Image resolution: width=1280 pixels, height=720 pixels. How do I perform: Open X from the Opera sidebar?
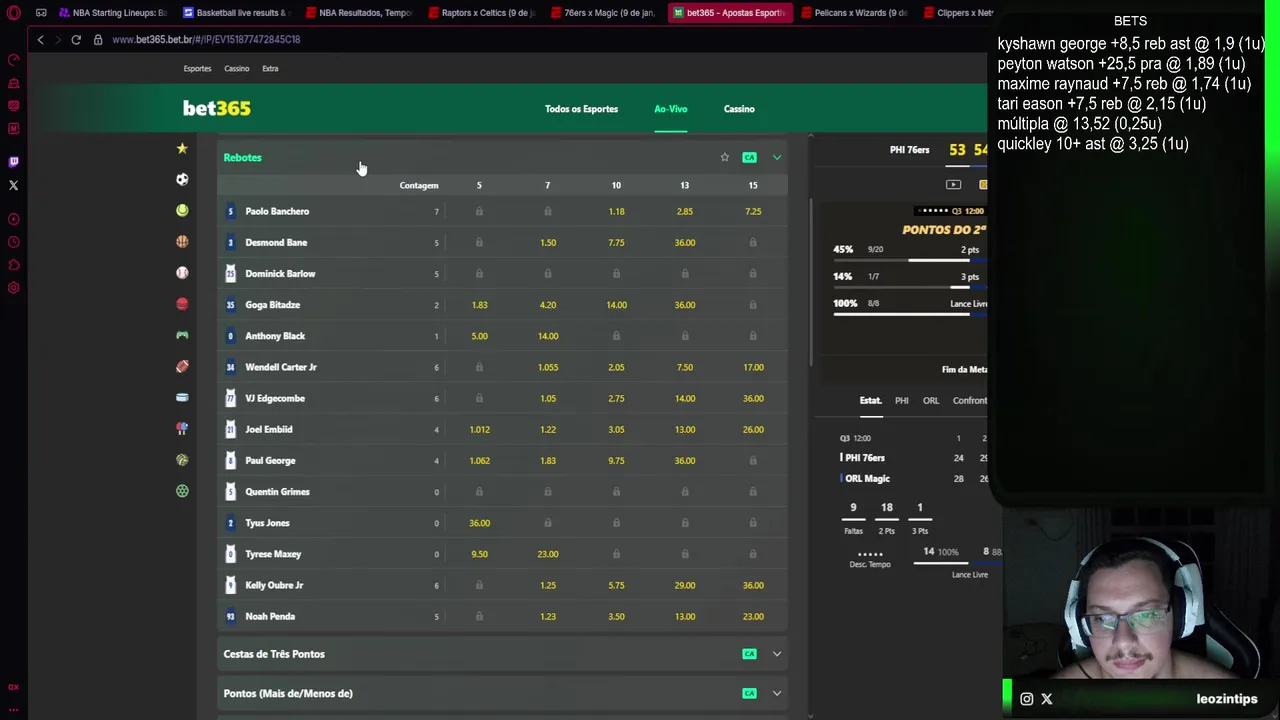pyautogui.click(x=14, y=185)
